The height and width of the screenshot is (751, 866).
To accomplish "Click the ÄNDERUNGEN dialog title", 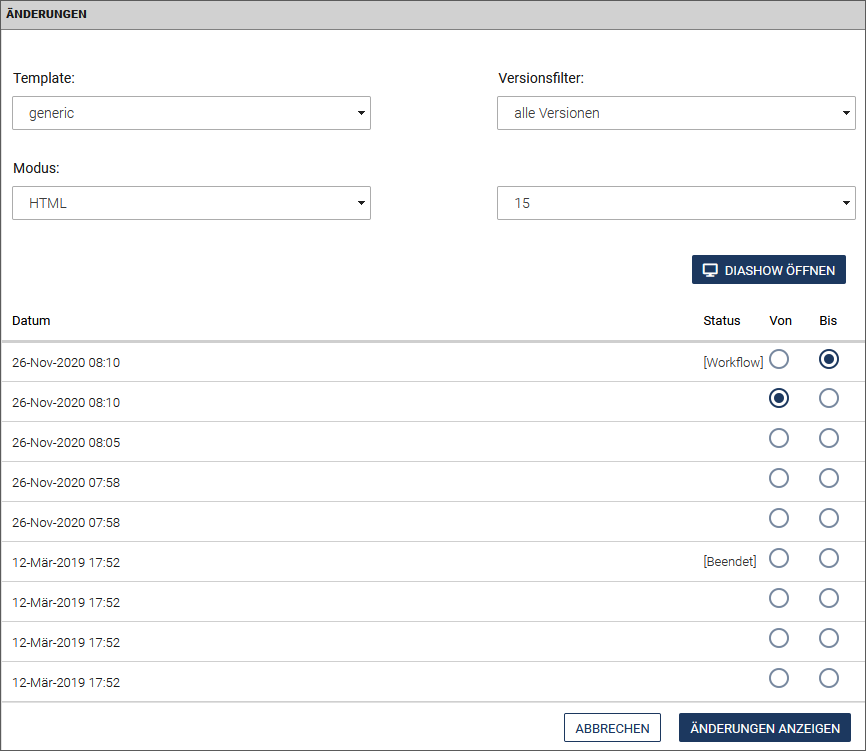I will click(46, 14).
